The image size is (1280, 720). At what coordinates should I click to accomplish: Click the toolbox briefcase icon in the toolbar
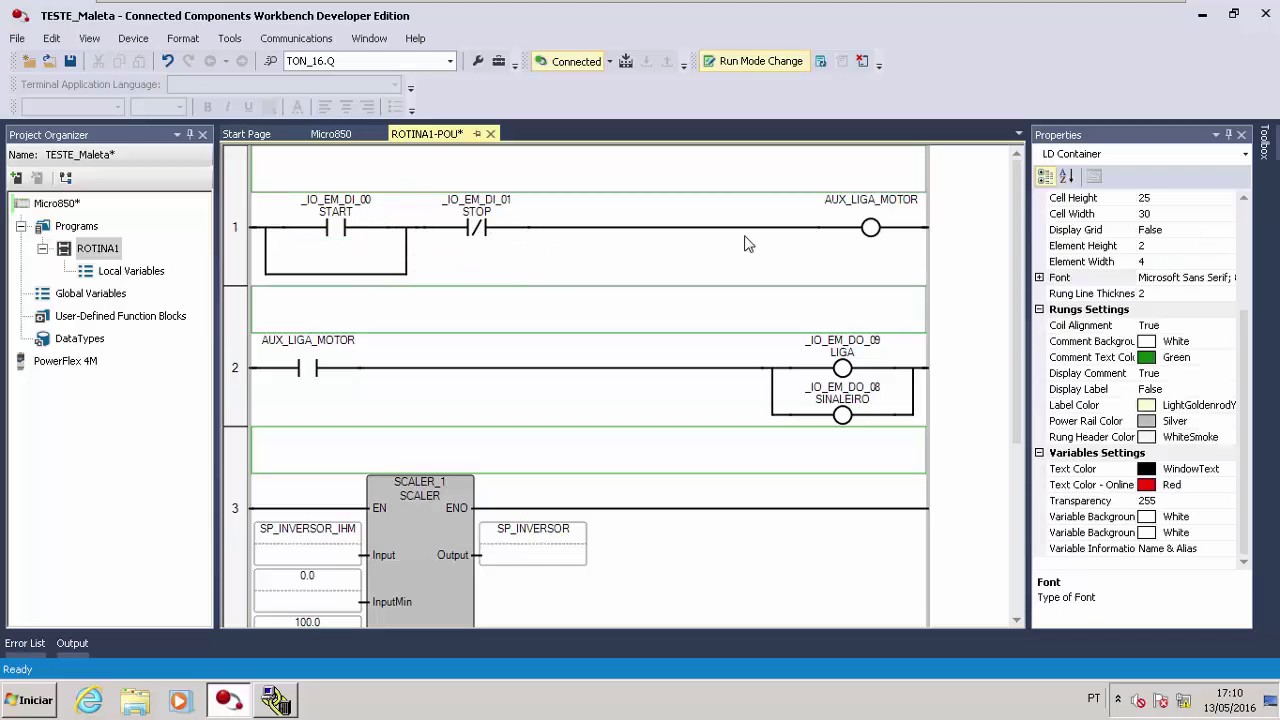tap(498, 61)
